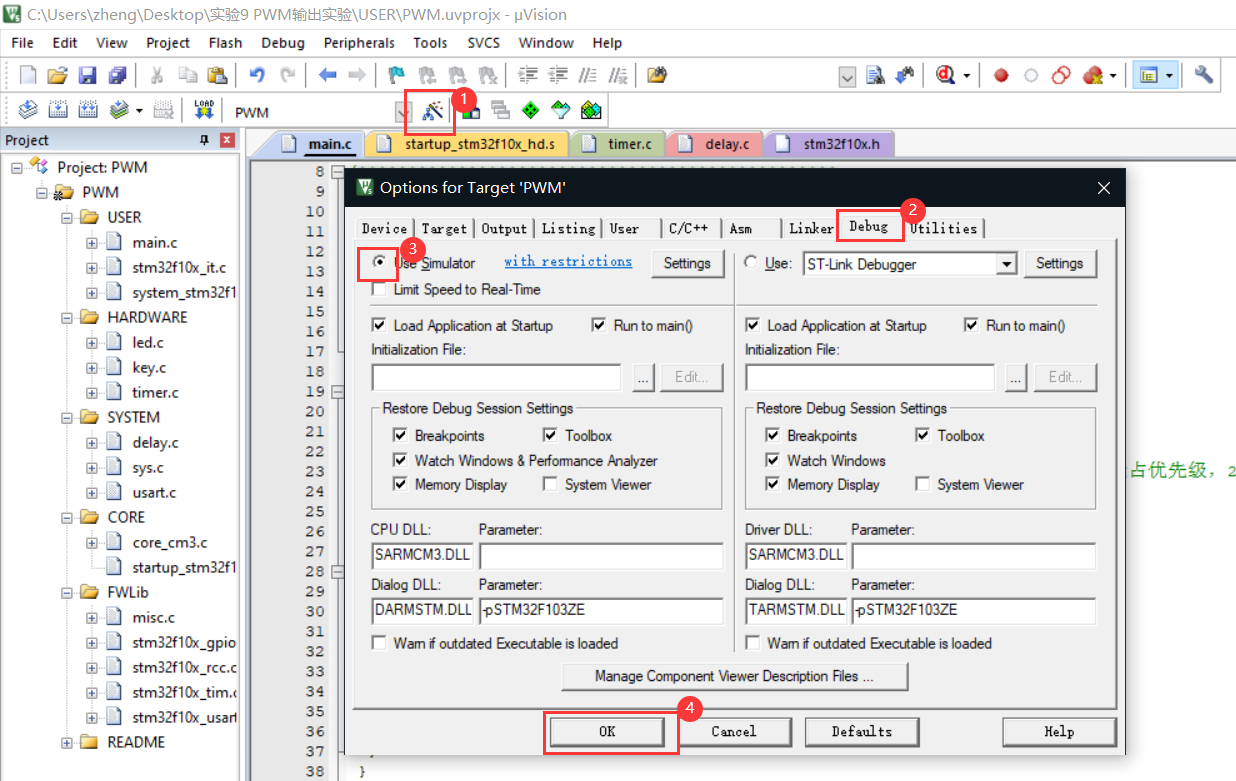Switch to the C/C++ tab
The width and height of the screenshot is (1236, 781).
(688, 228)
